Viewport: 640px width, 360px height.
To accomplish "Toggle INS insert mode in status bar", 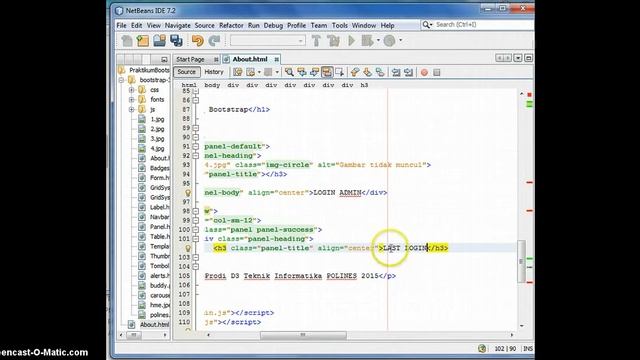I will [x=528, y=349].
